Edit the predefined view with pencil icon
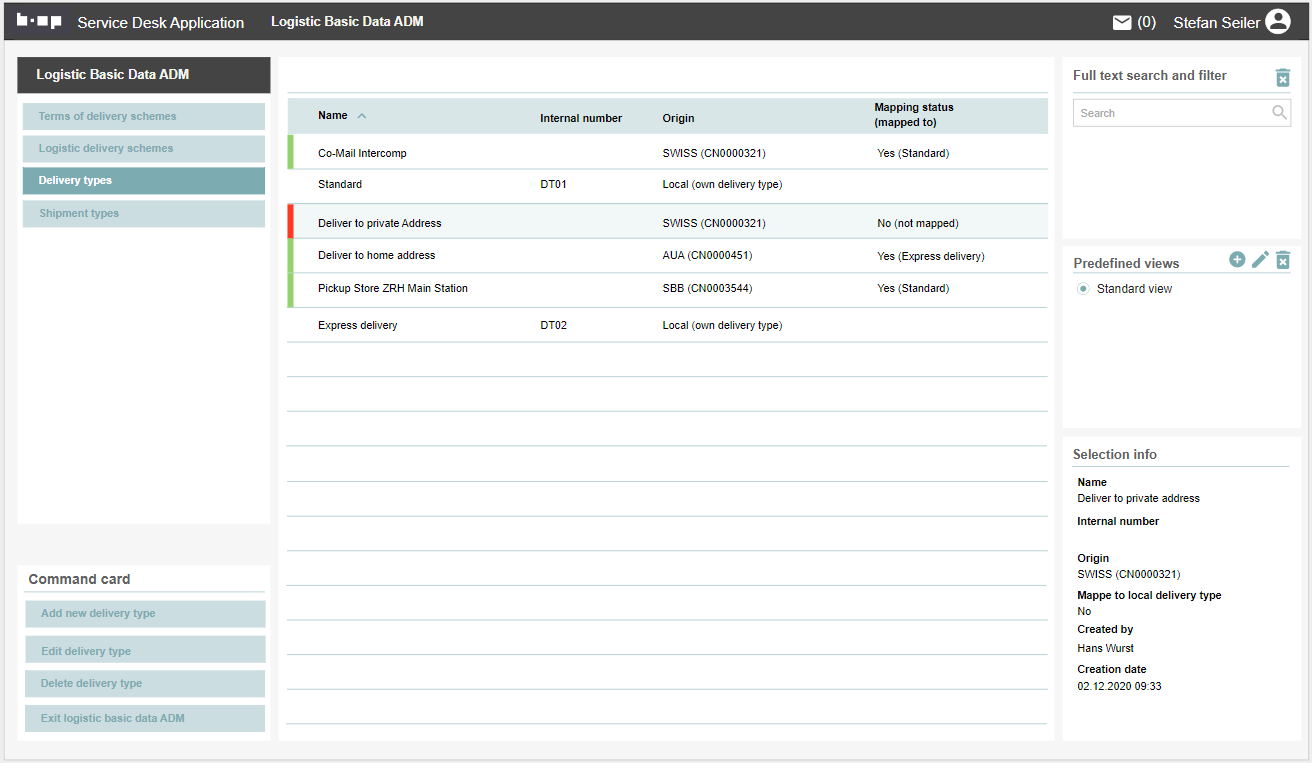The height and width of the screenshot is (763, 1312). (1260, 260)
